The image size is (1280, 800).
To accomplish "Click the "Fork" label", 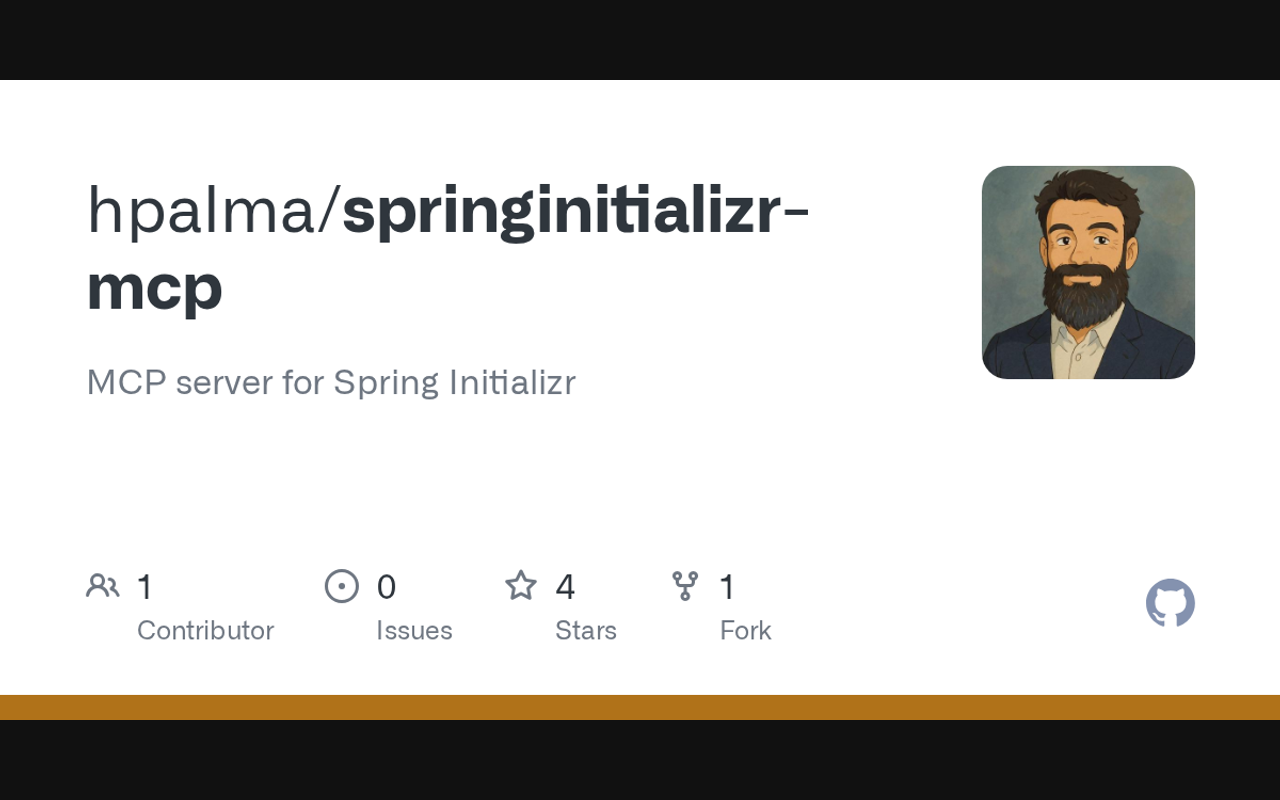I will pos(745,630).
